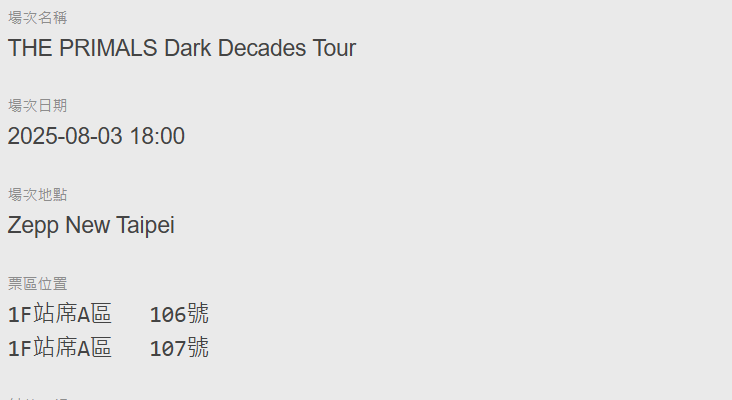The height and width of the screenshot is (400, 732).
Task: Click the word PRIMALS in event name
Action: click(108, 48)
